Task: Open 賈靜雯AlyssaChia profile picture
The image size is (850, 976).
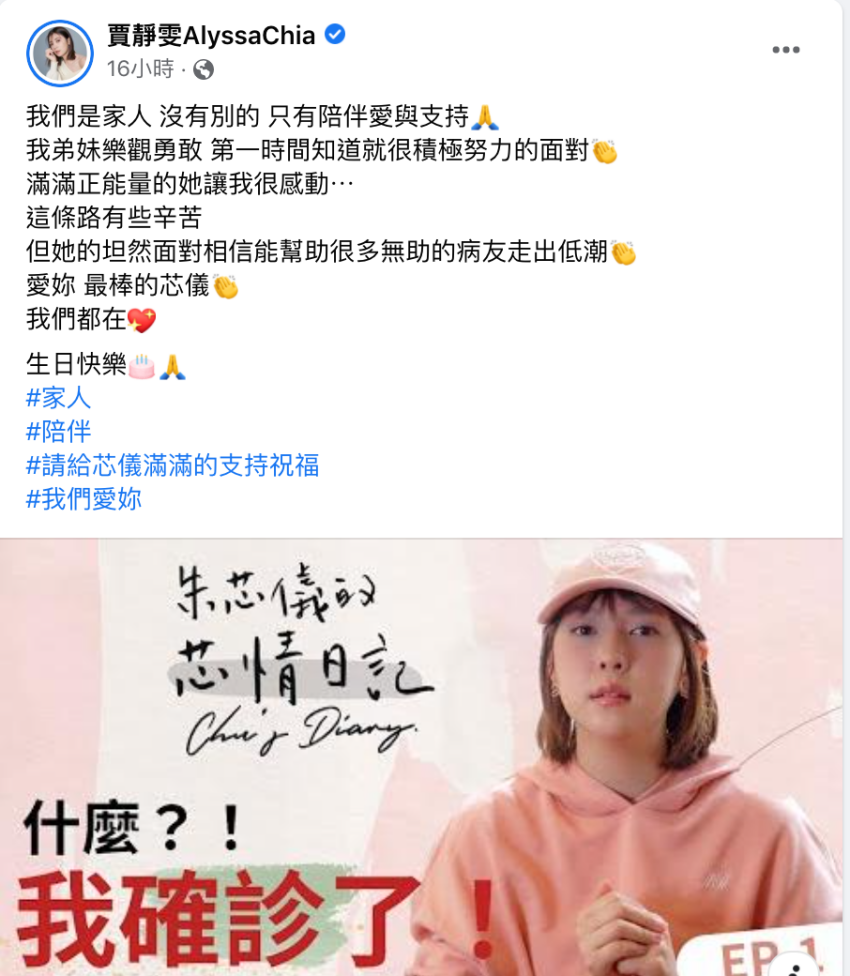Action: pos(60,53)
